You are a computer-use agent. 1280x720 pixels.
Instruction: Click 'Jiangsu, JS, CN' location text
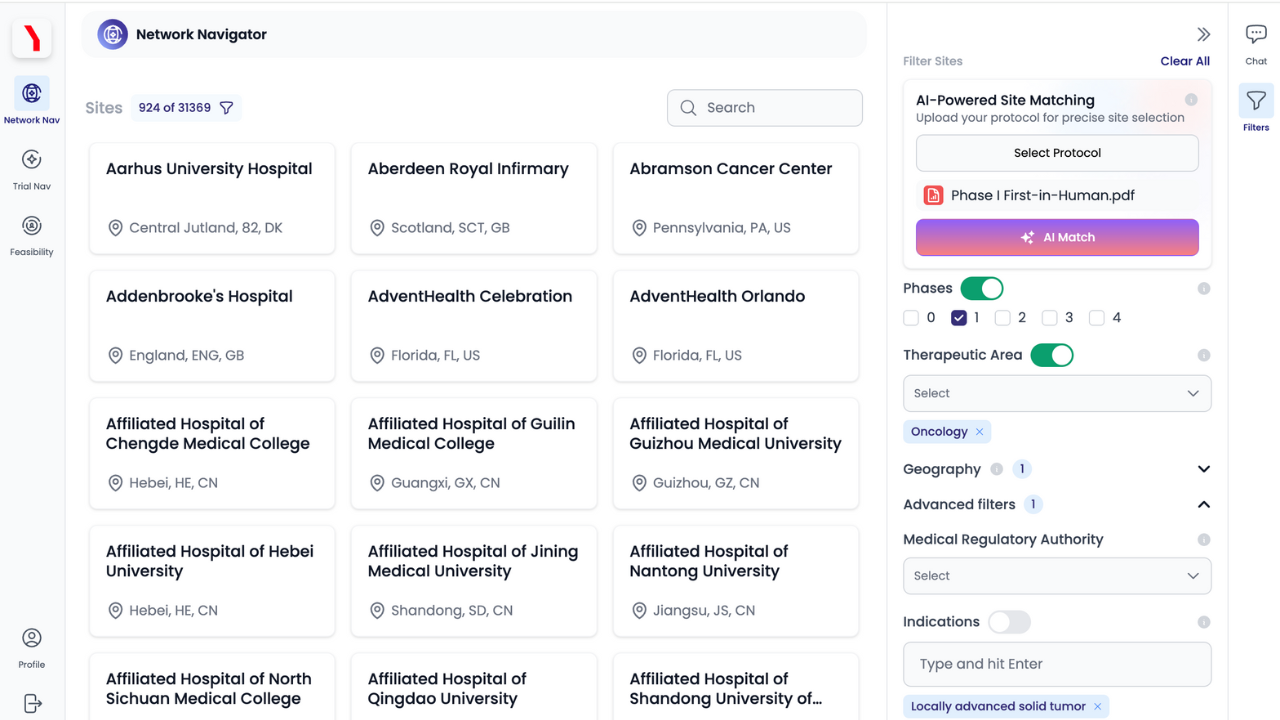704,610
